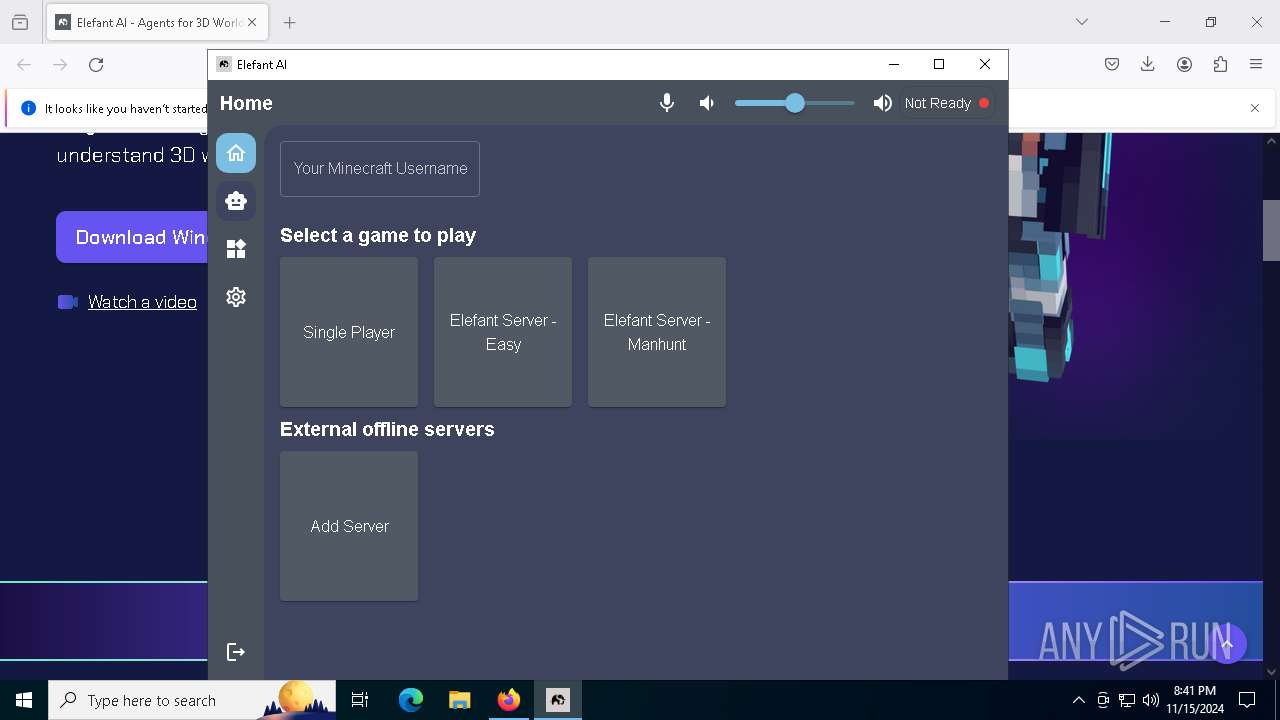This screenshot has height=720, width=1280.
Task: Toggle the microphone icon
Action: point(667,103)
